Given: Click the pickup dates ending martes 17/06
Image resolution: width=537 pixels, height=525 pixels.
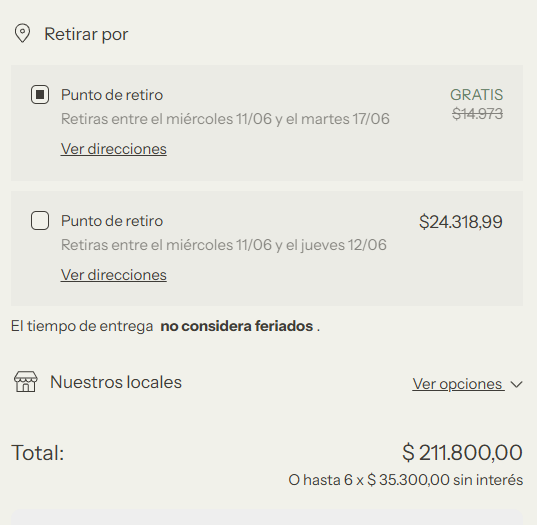Looking at the screenshot, I should point(225,119).
